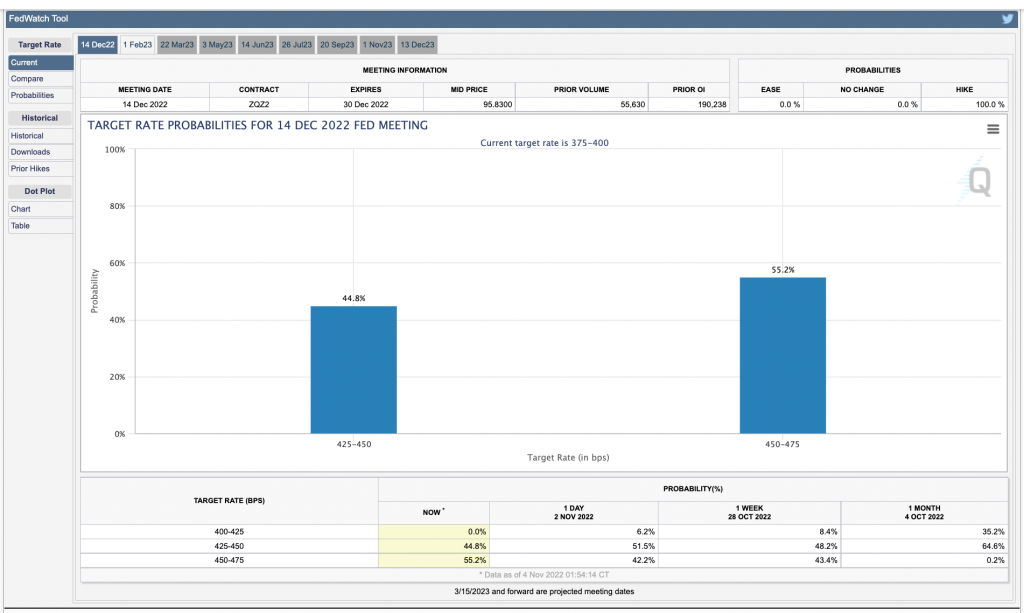Click the 425-450 probability bar

click(353, 369)
